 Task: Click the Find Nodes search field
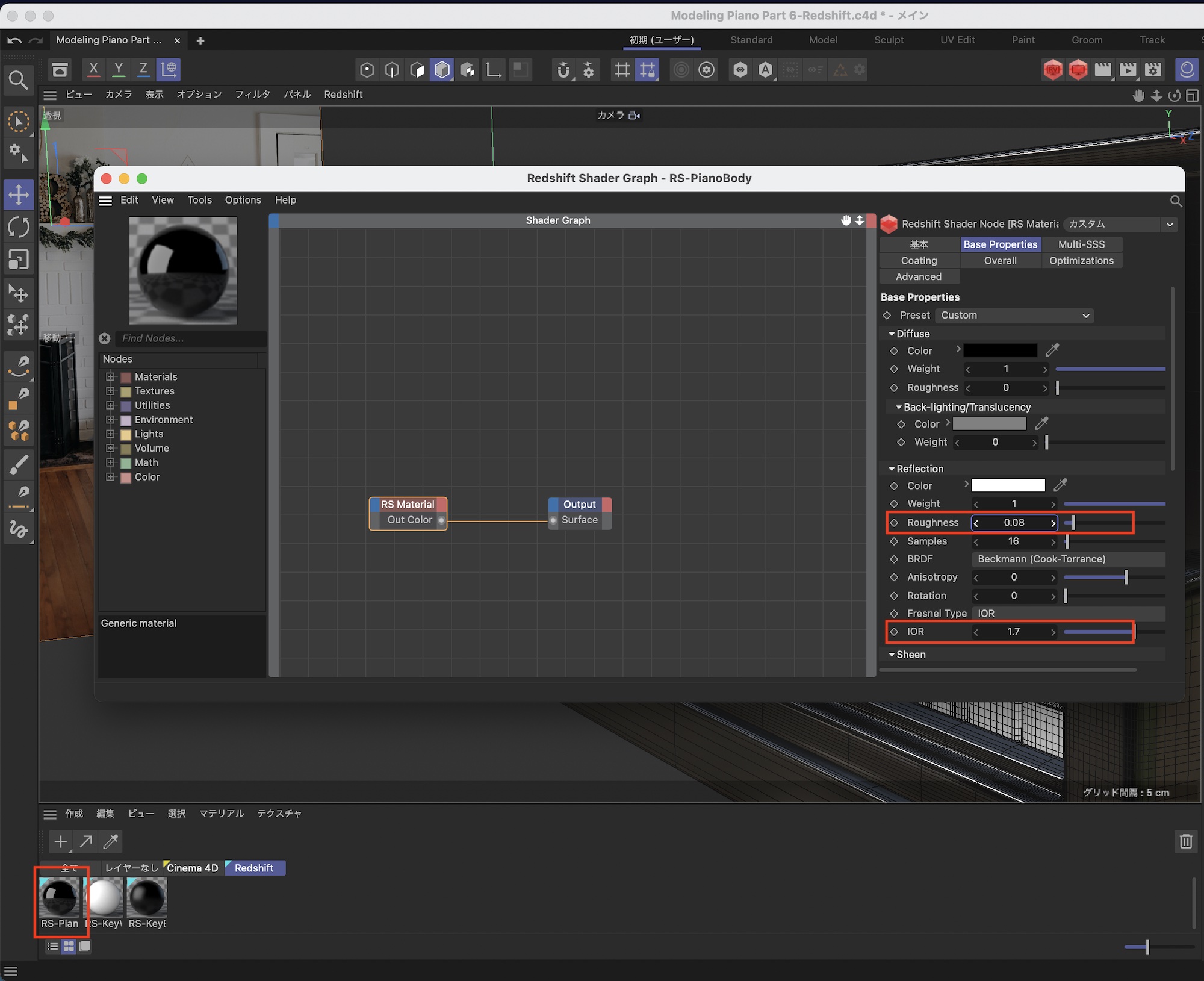tap(190, 338)
